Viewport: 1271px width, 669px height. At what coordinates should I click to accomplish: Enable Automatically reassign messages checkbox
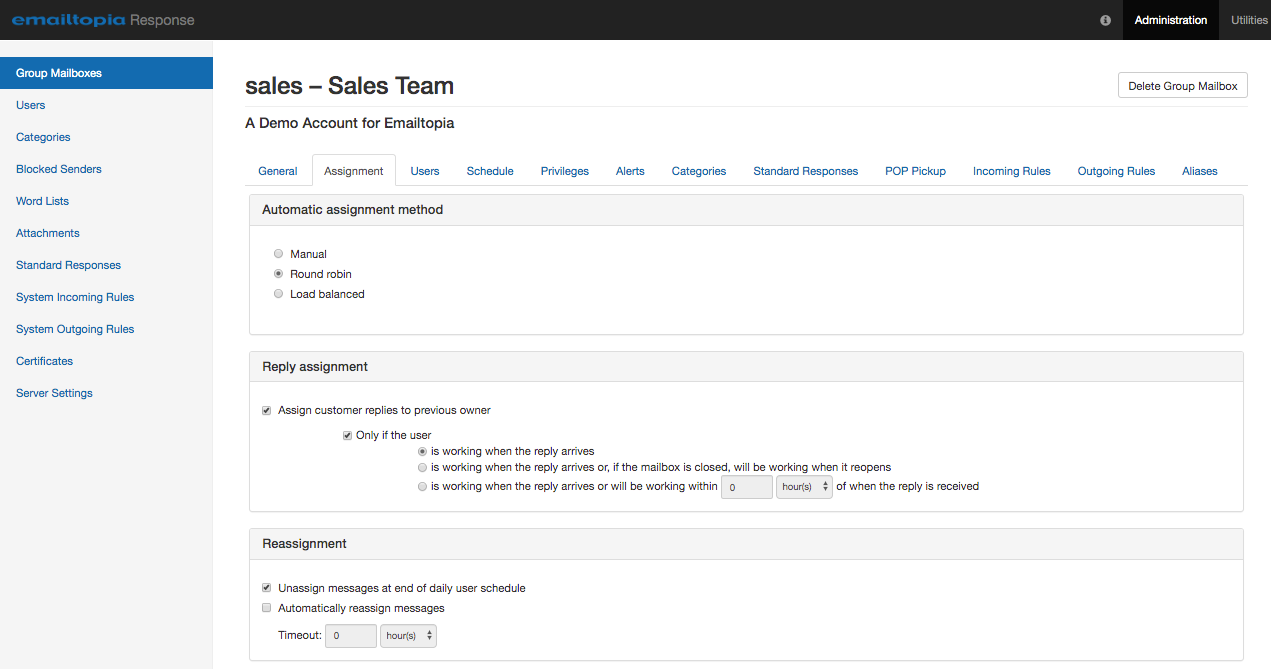click(267, 608)
